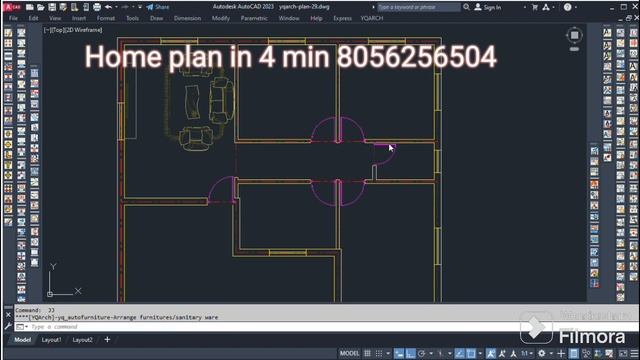Open the File menu
Viewport: 640px width, 360px height.
tap(13, 18)
